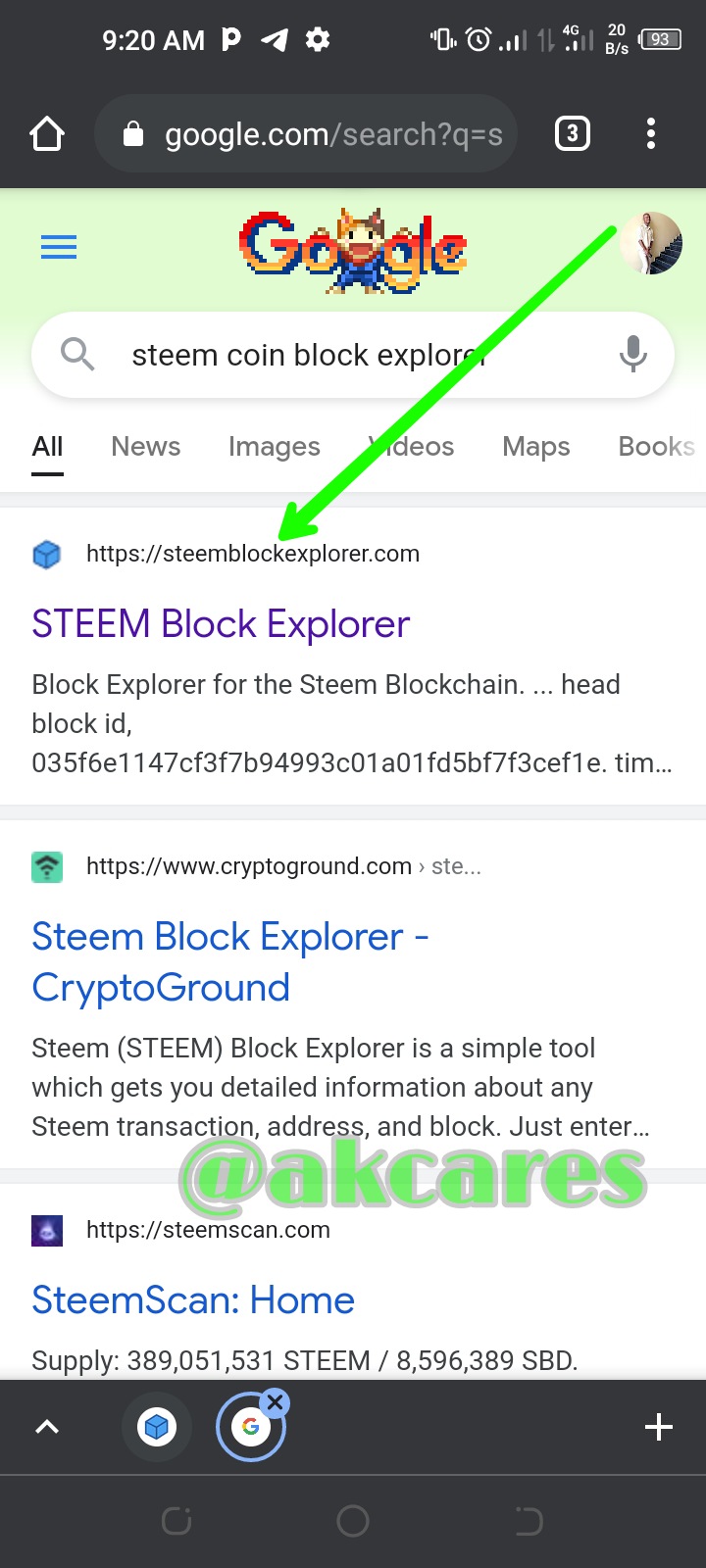Close the Google tab with the X badge

tap(276, 1402)
